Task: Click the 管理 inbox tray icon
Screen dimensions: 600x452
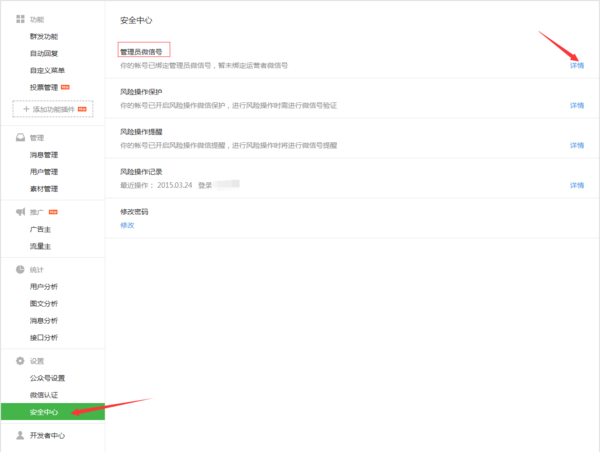Action: (x=20, y=137)
